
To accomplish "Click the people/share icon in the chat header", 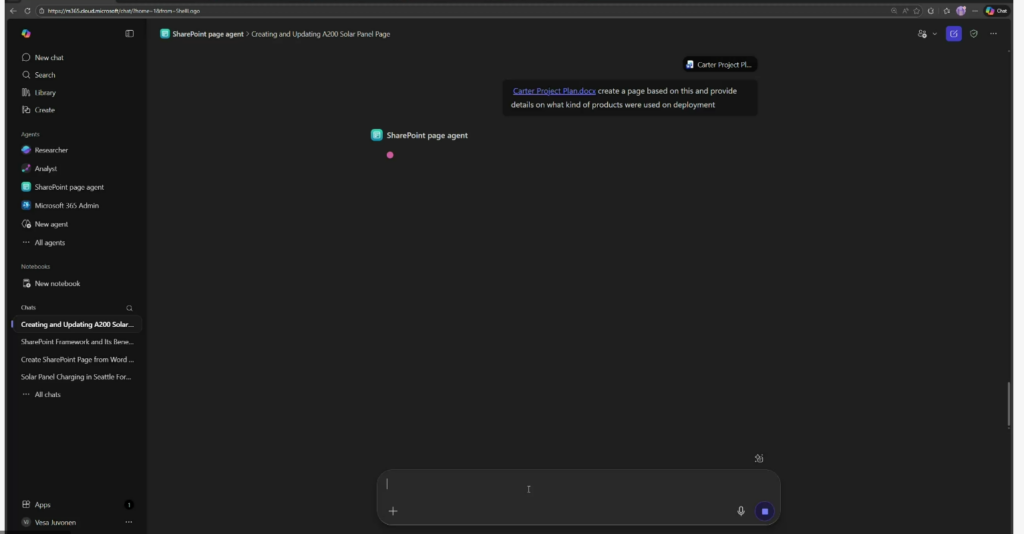I will click(922, 34).
